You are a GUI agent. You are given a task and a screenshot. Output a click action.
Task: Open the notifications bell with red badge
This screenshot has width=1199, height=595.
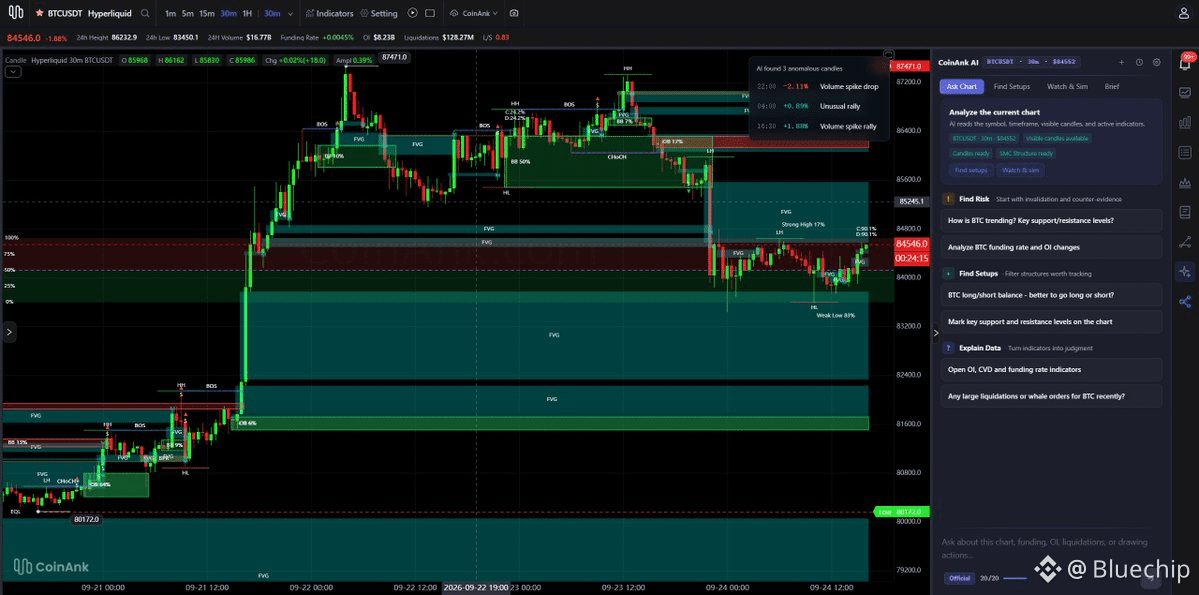pos(1185,63)
